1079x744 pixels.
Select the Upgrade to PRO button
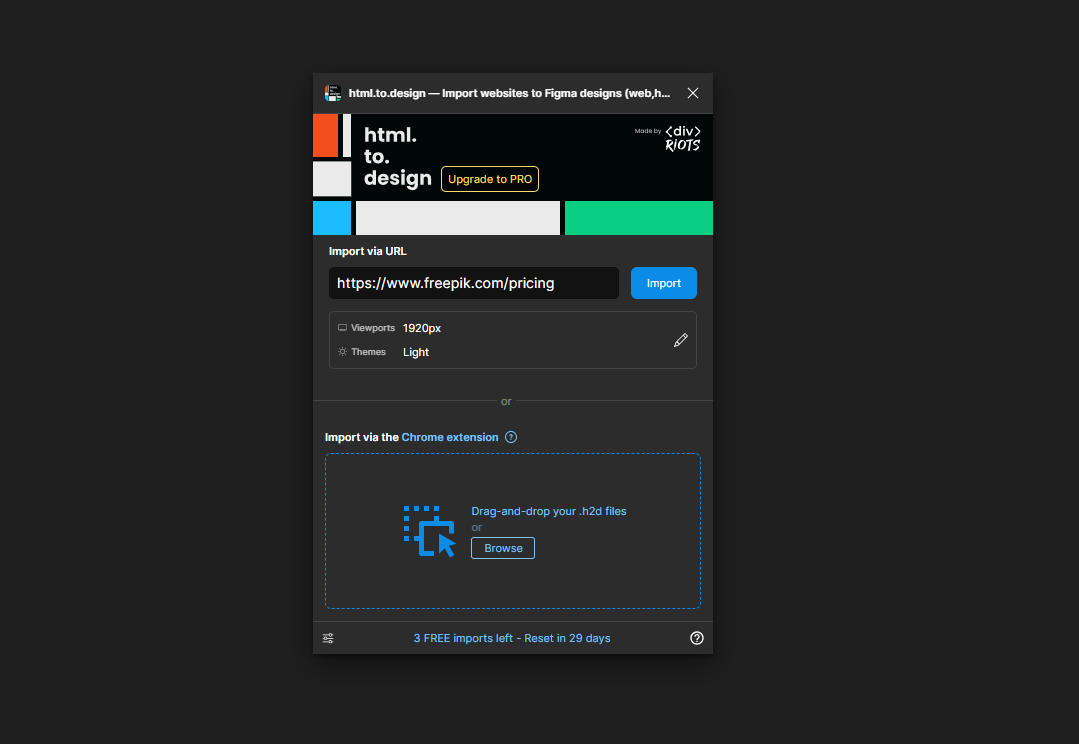tap(489, 179)
